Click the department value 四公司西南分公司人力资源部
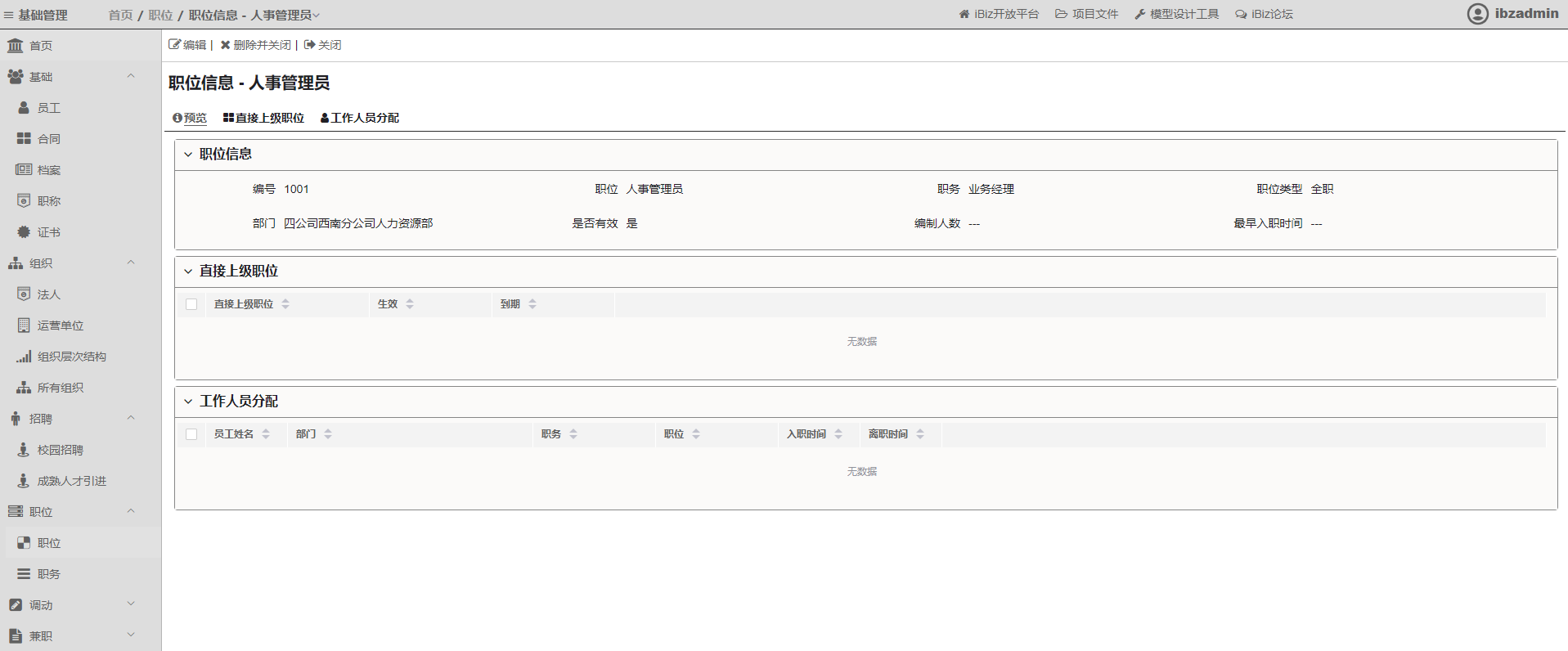The height and width of the screenshot is (651, 1568). (358, 223)
